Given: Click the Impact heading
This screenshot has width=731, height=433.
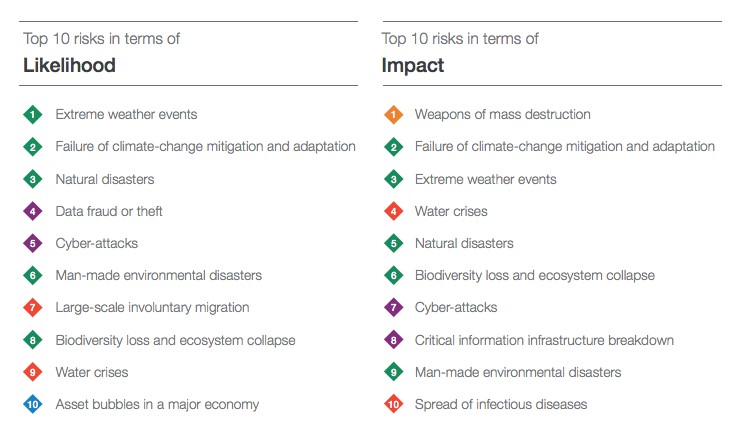Looking at the screenshot, I should tap(413, 66).
